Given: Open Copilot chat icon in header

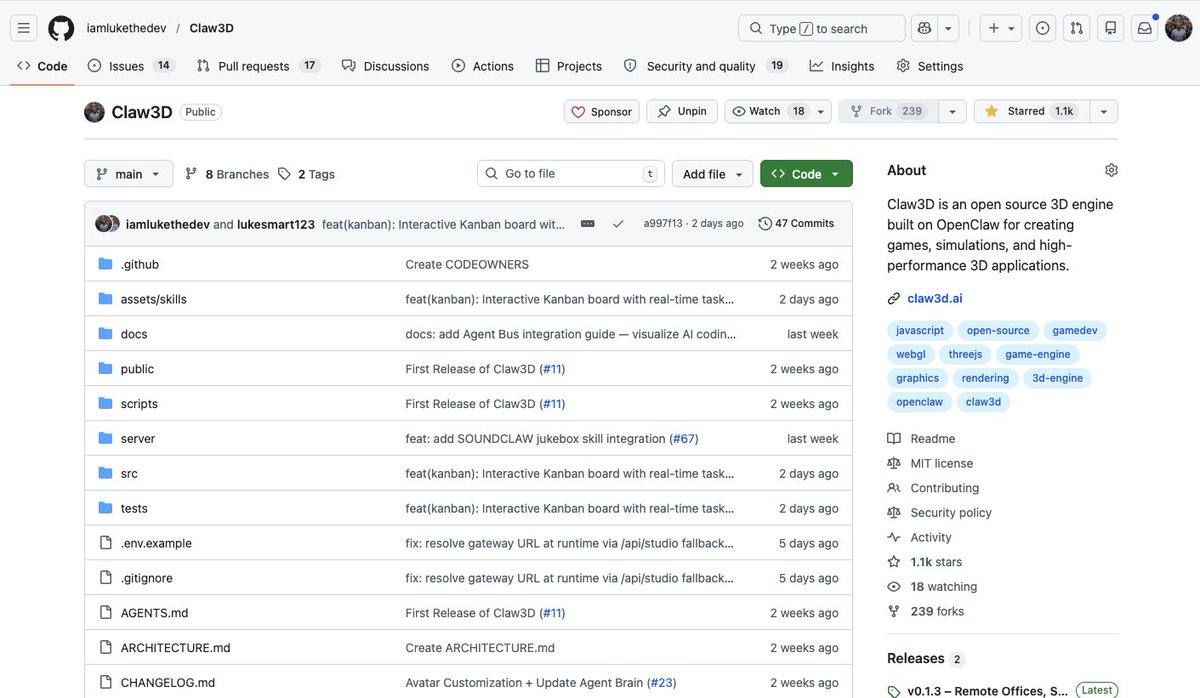Looking at the screenshot, I should point(923,28).
